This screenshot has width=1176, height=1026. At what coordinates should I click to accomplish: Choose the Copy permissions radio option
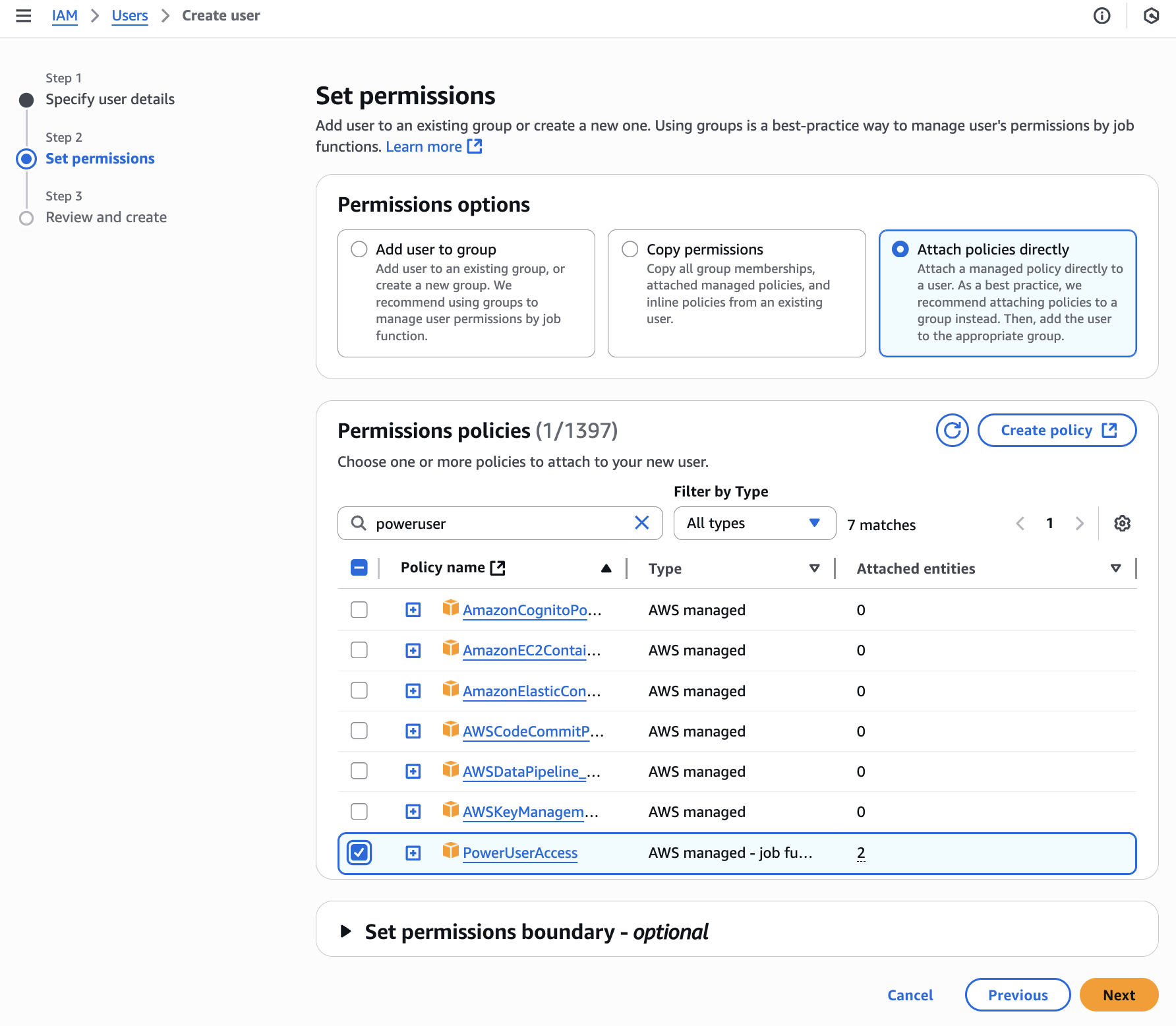tap(630, 249)
